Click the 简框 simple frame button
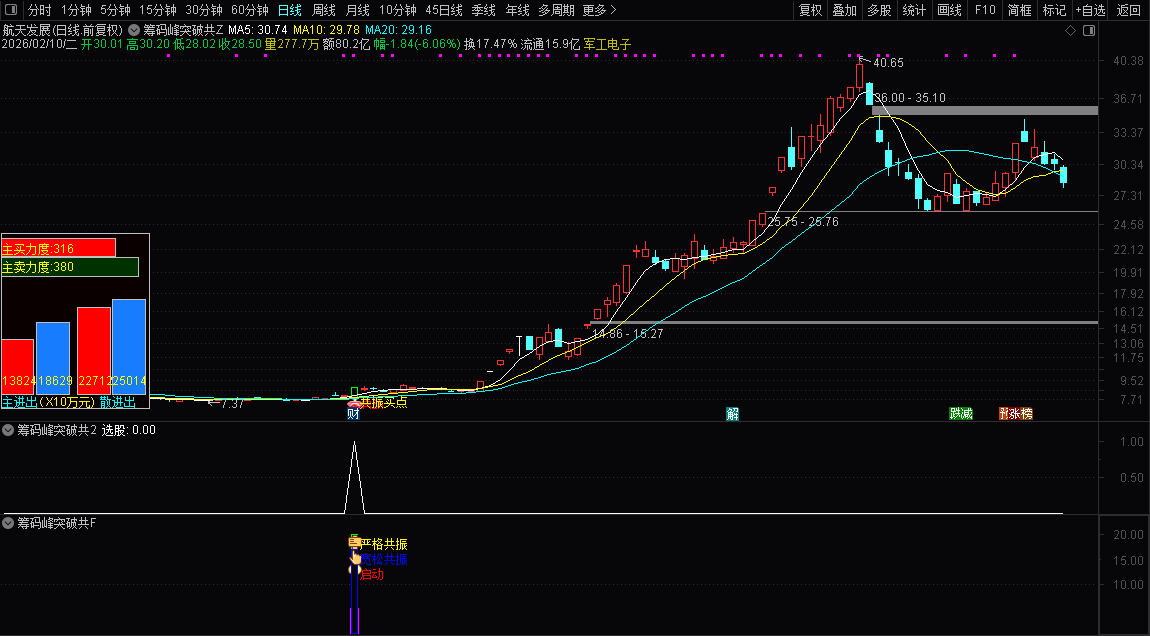 [1019, 10]
